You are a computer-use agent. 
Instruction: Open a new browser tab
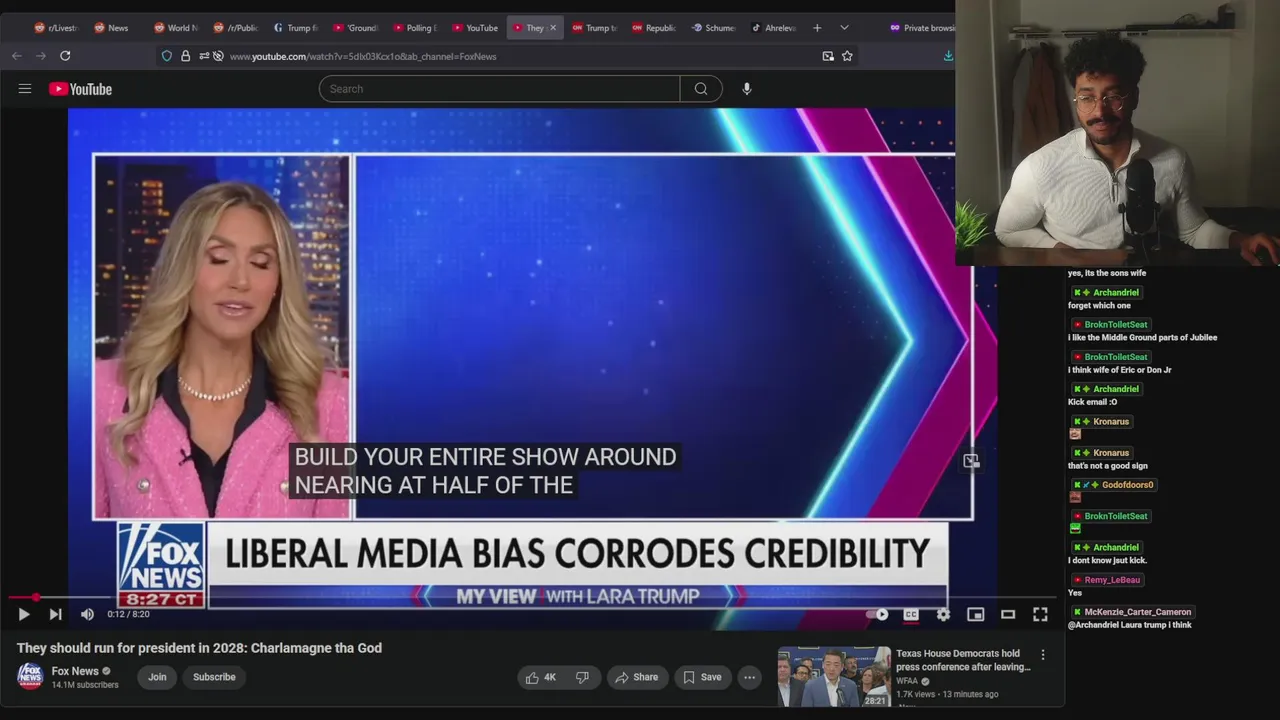tap(817, 28)
